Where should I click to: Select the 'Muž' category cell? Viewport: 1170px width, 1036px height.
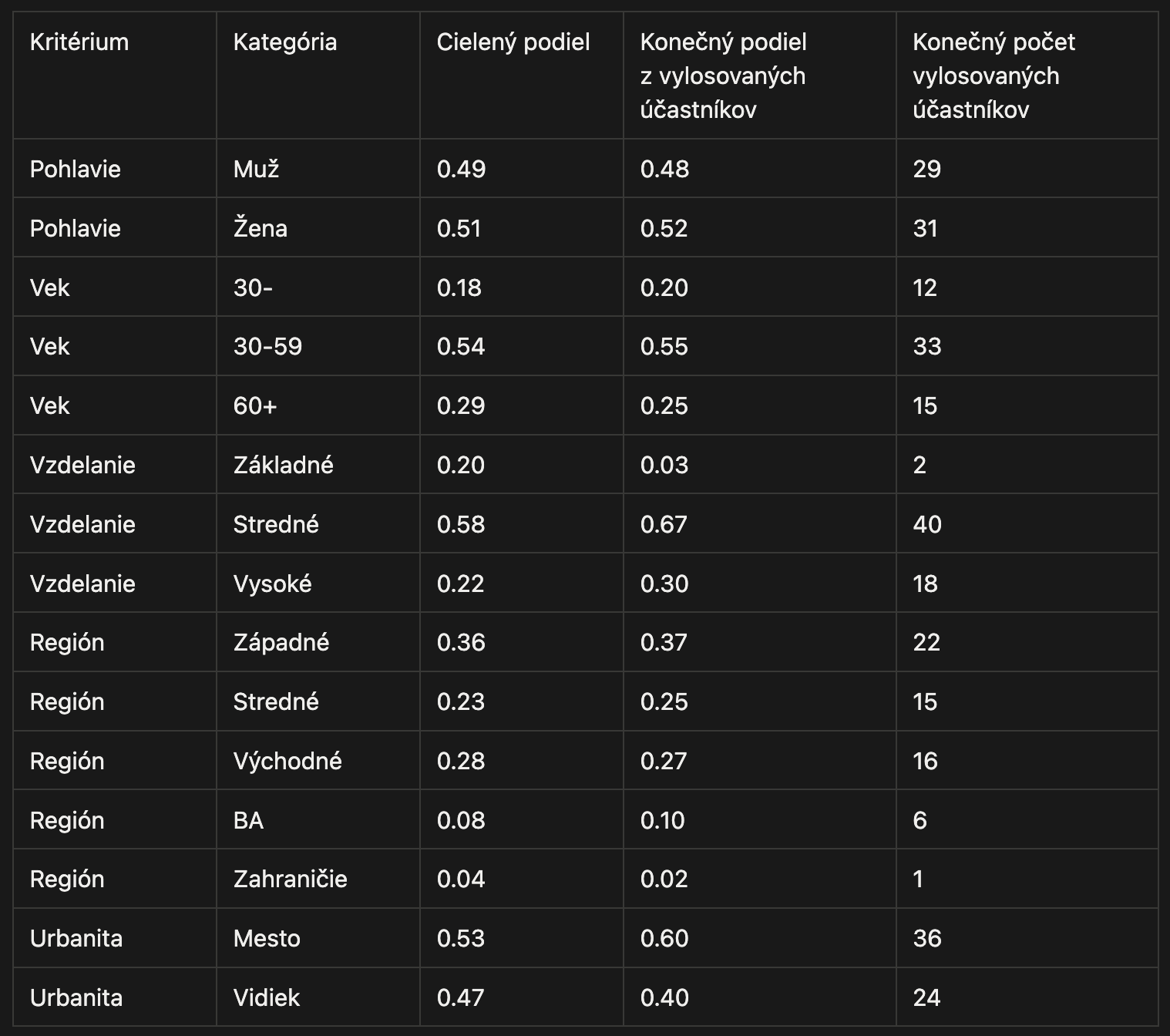click(257, 169)
